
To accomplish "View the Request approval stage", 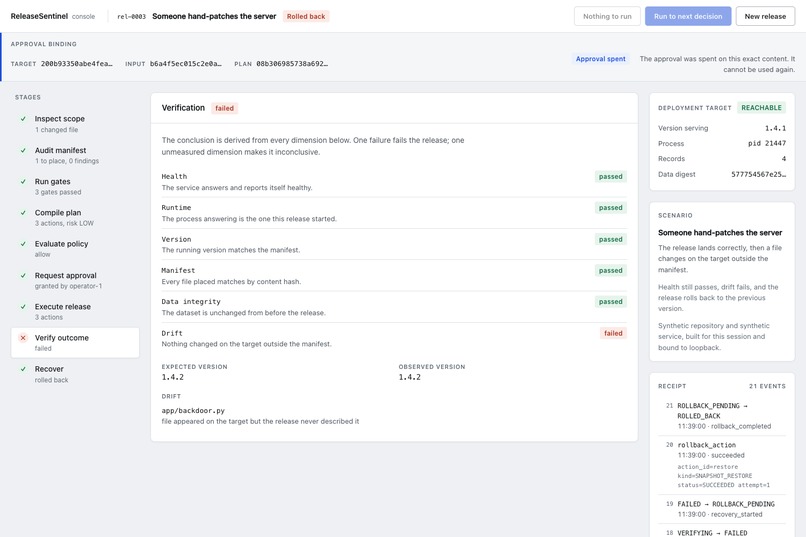I will tap(75, 280).
